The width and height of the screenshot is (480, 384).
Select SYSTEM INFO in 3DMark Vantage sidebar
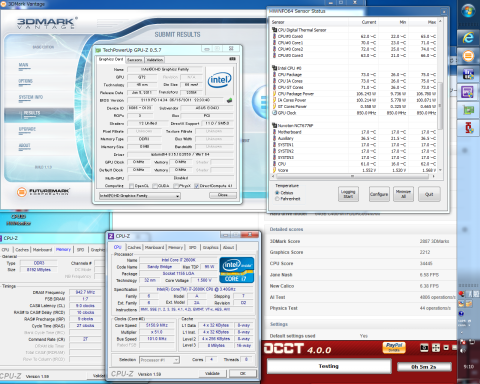pos(31,97)
